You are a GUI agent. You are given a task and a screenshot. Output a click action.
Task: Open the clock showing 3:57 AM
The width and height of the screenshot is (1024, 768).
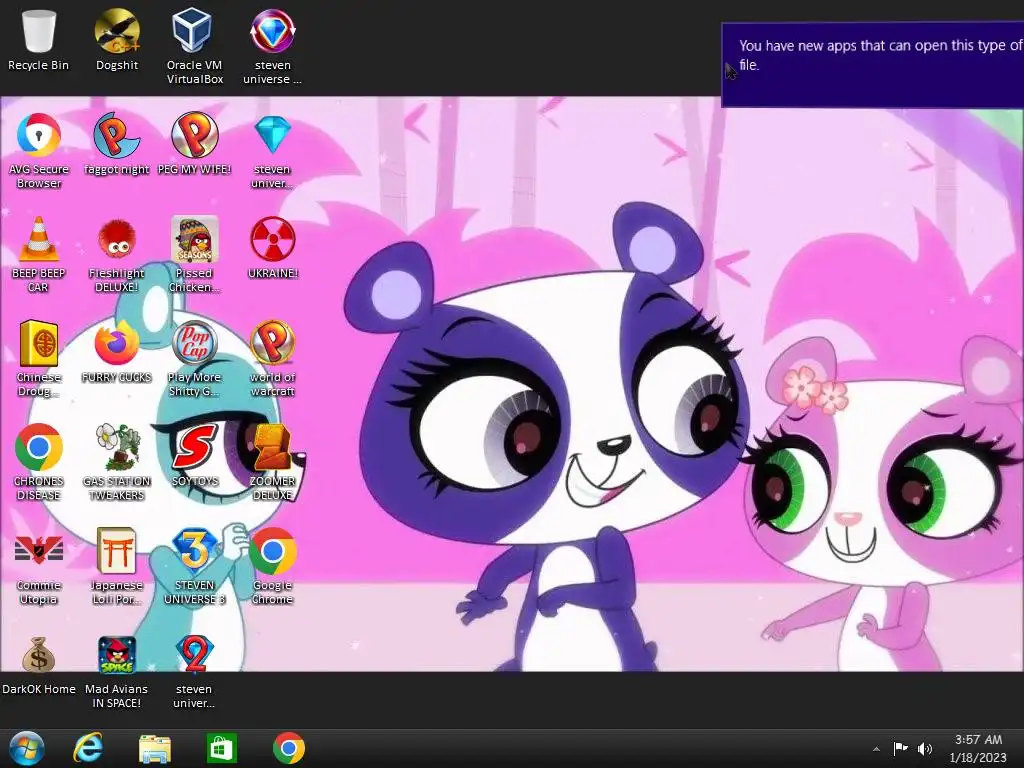(978, 748)
